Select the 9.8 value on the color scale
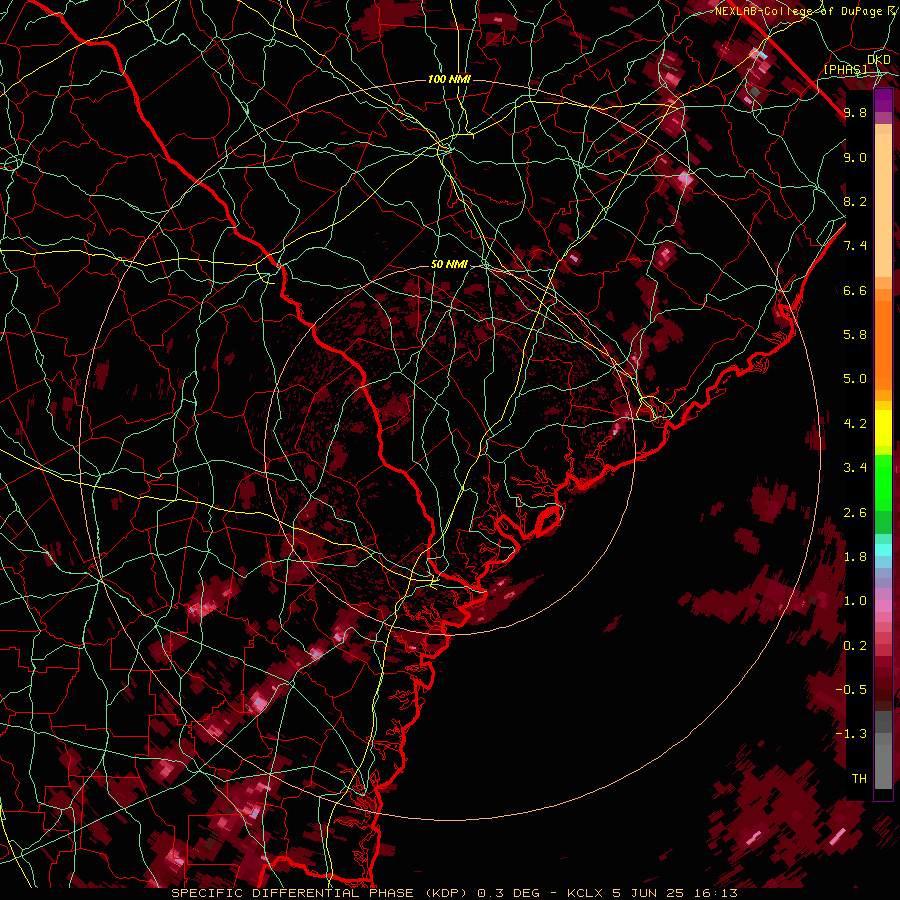Viewport: 900px width, 900px height. (855, 112)
